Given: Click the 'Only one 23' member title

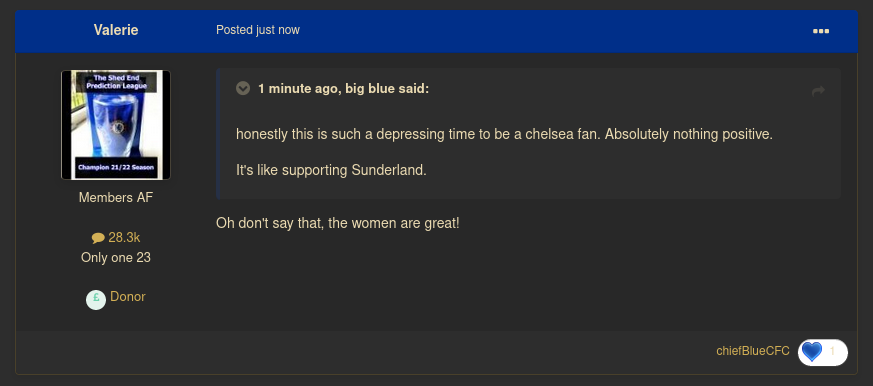Looking at the screenshot, I should tap(116, 258).
